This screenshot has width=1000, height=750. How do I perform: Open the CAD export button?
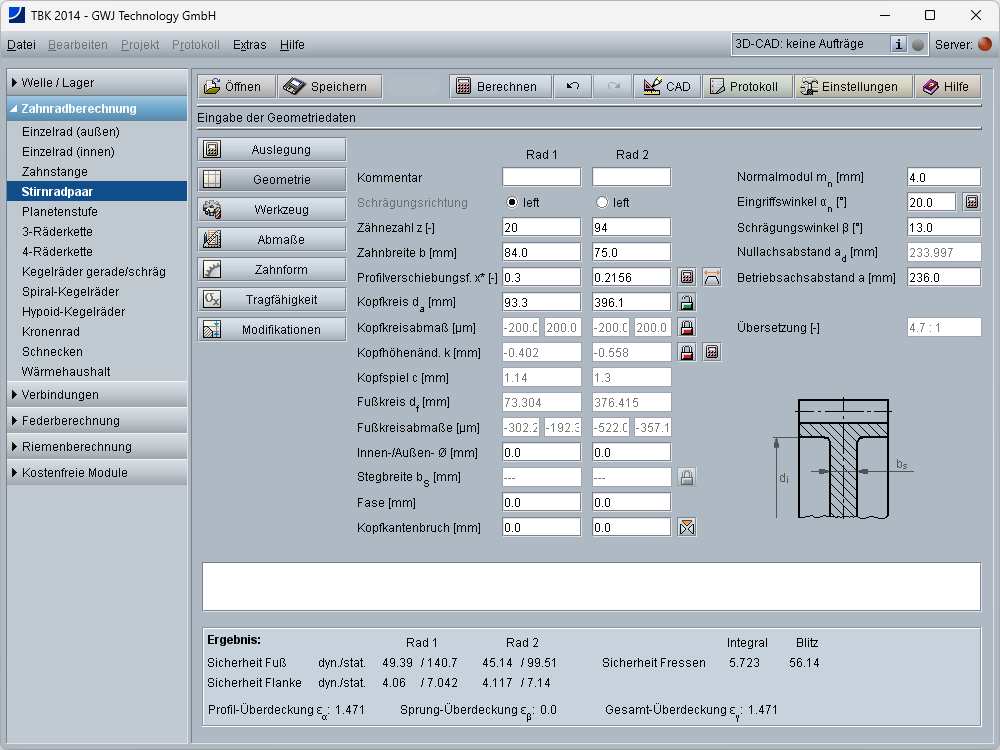tap(666, 87)
